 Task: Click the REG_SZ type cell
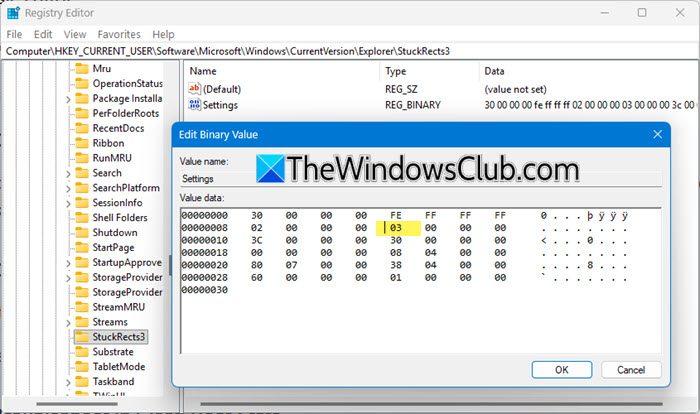pyautogui.click(x=401, y=89)
